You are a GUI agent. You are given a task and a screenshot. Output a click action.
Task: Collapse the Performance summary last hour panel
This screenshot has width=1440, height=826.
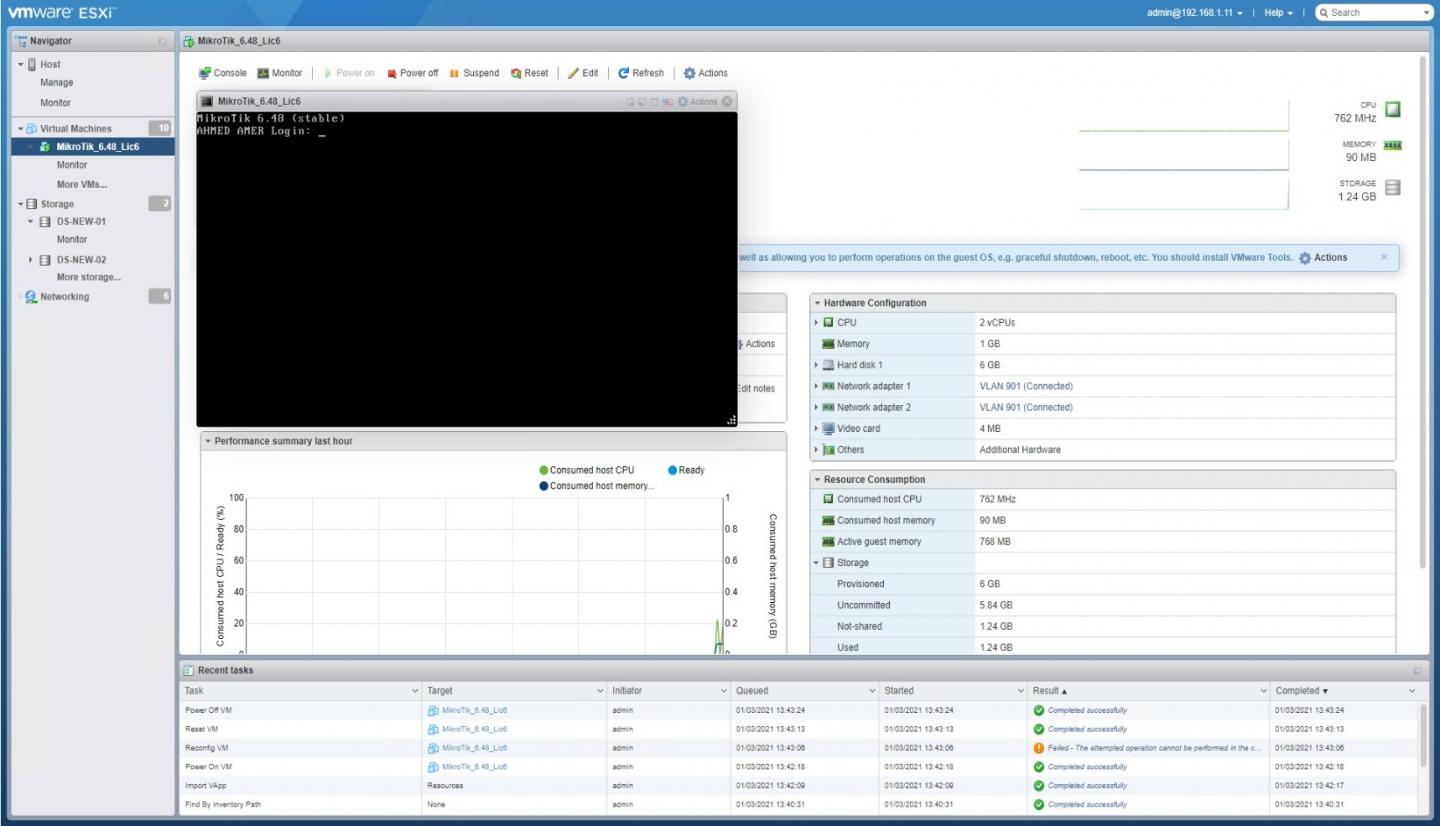click(208, 441)
